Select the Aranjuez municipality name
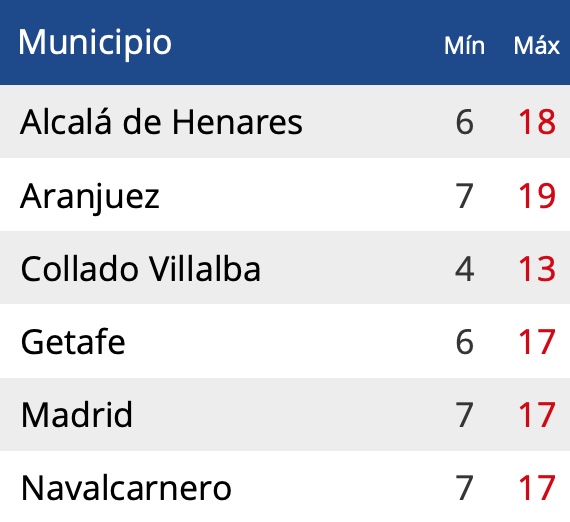Screen dimensions: 570x522 point(90,197)
